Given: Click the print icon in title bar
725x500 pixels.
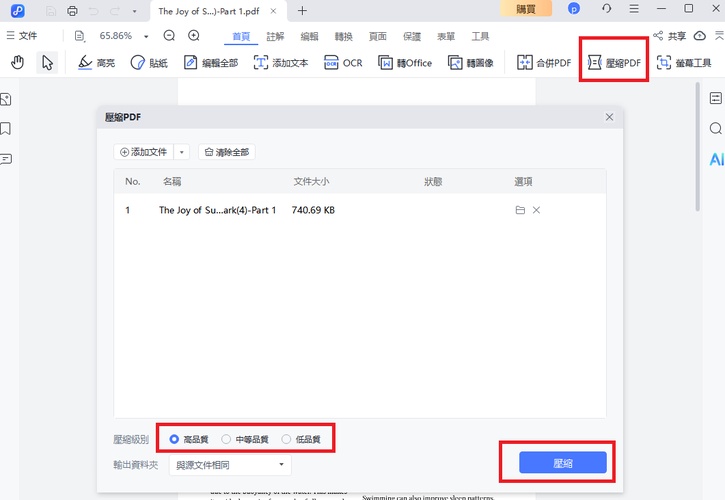Looking at the screenshot, I should tap(72, 11).
